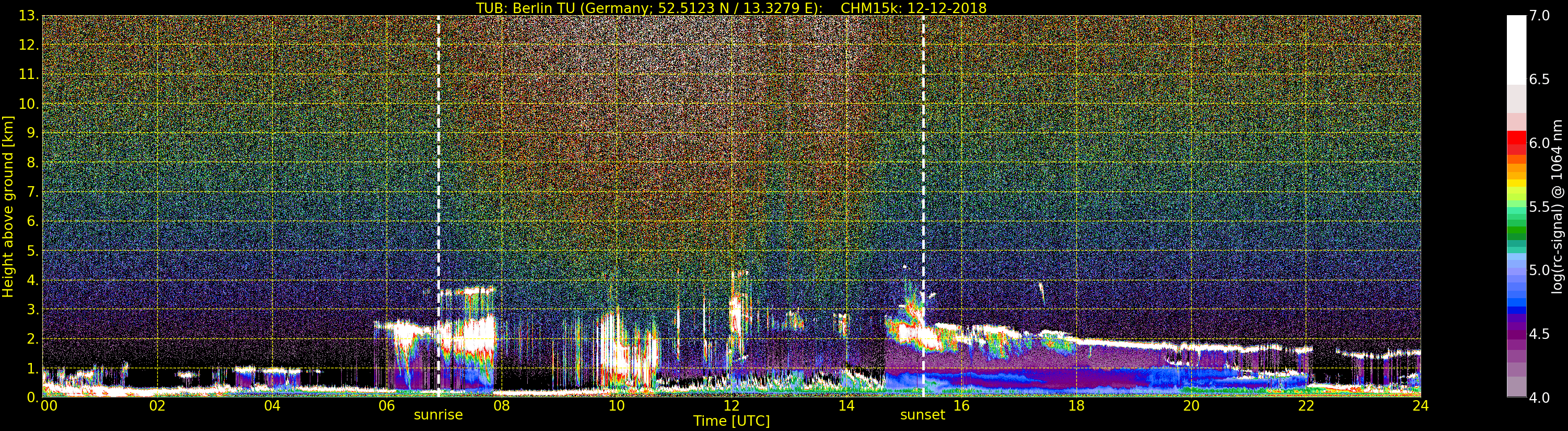The height and width of the screenshot is (431, 1568).
Task: Click the time axis tick label '24'
Action: (1421, 405)
